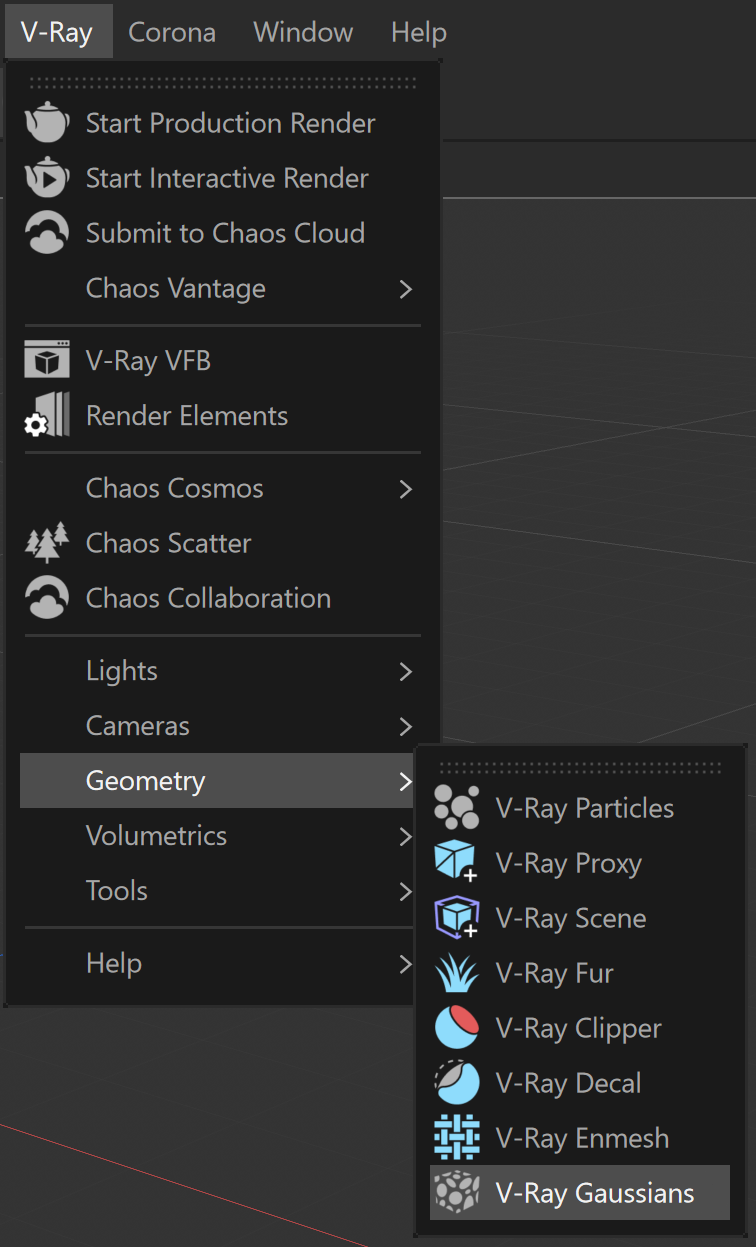Open V-Ray VFB via its window icon
This screenshot has height=1247, width=756.
46,361
